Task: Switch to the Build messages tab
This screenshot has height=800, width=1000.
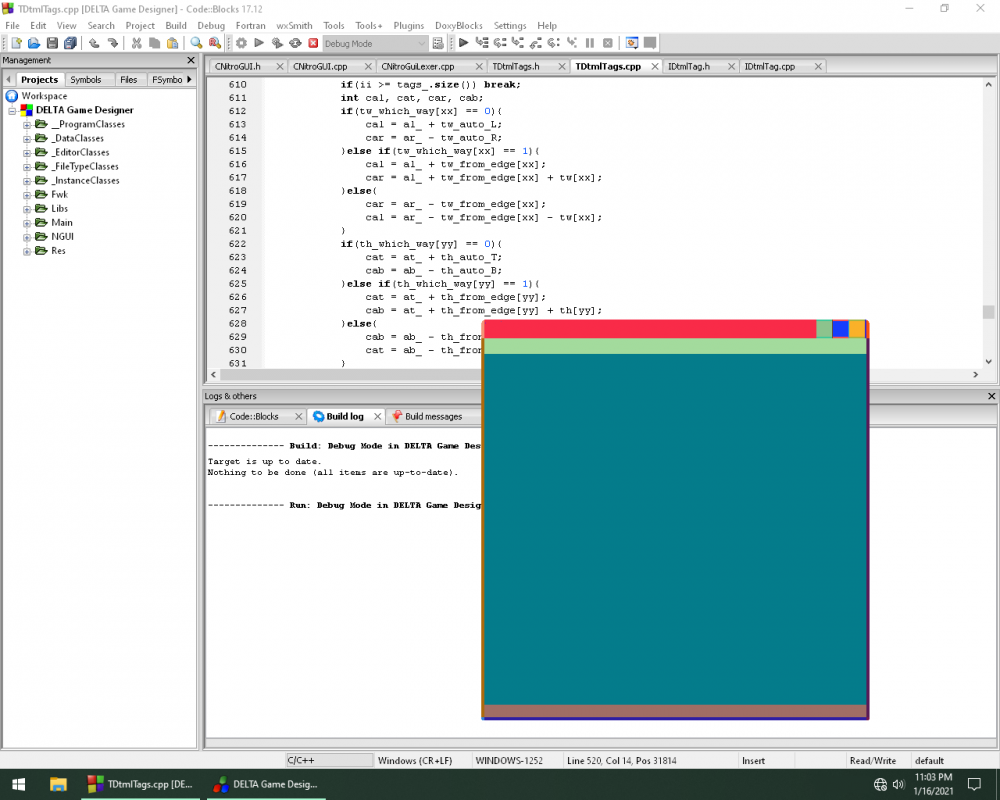Action: pyautogui.click(x=432, y=416)
